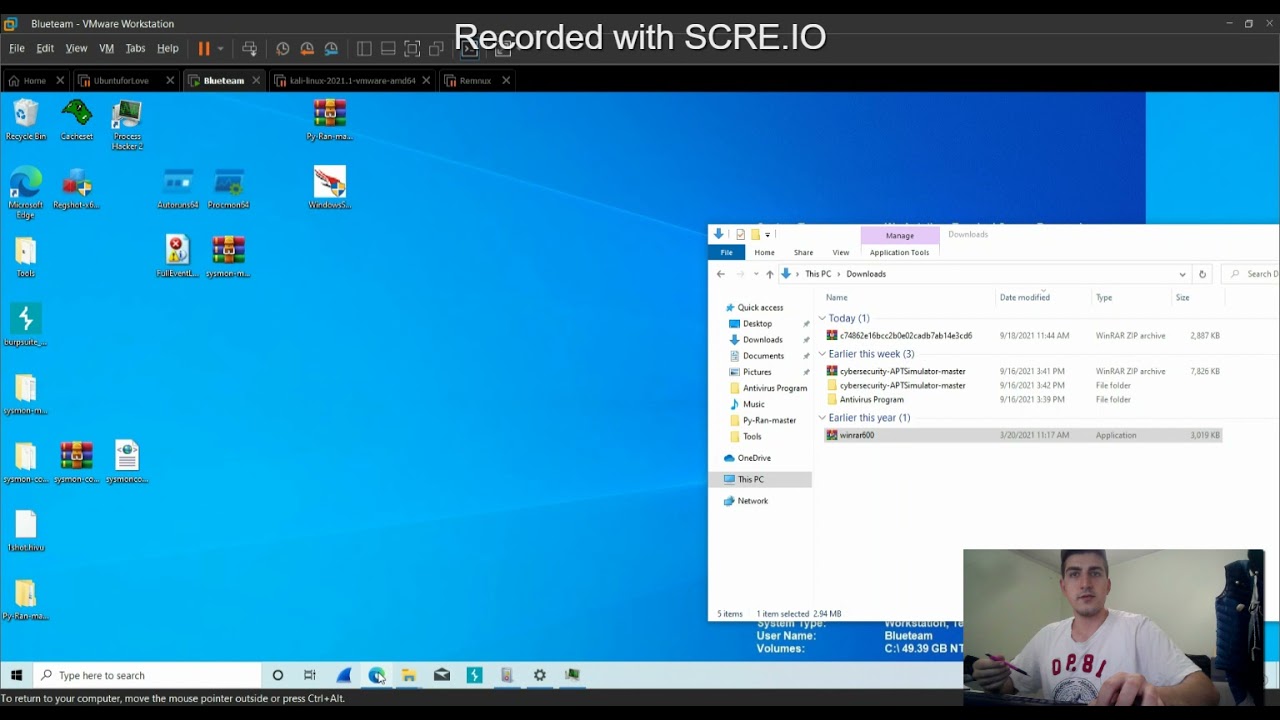
Task: Click Windows Start button
Action: click(x=16, y=675)
